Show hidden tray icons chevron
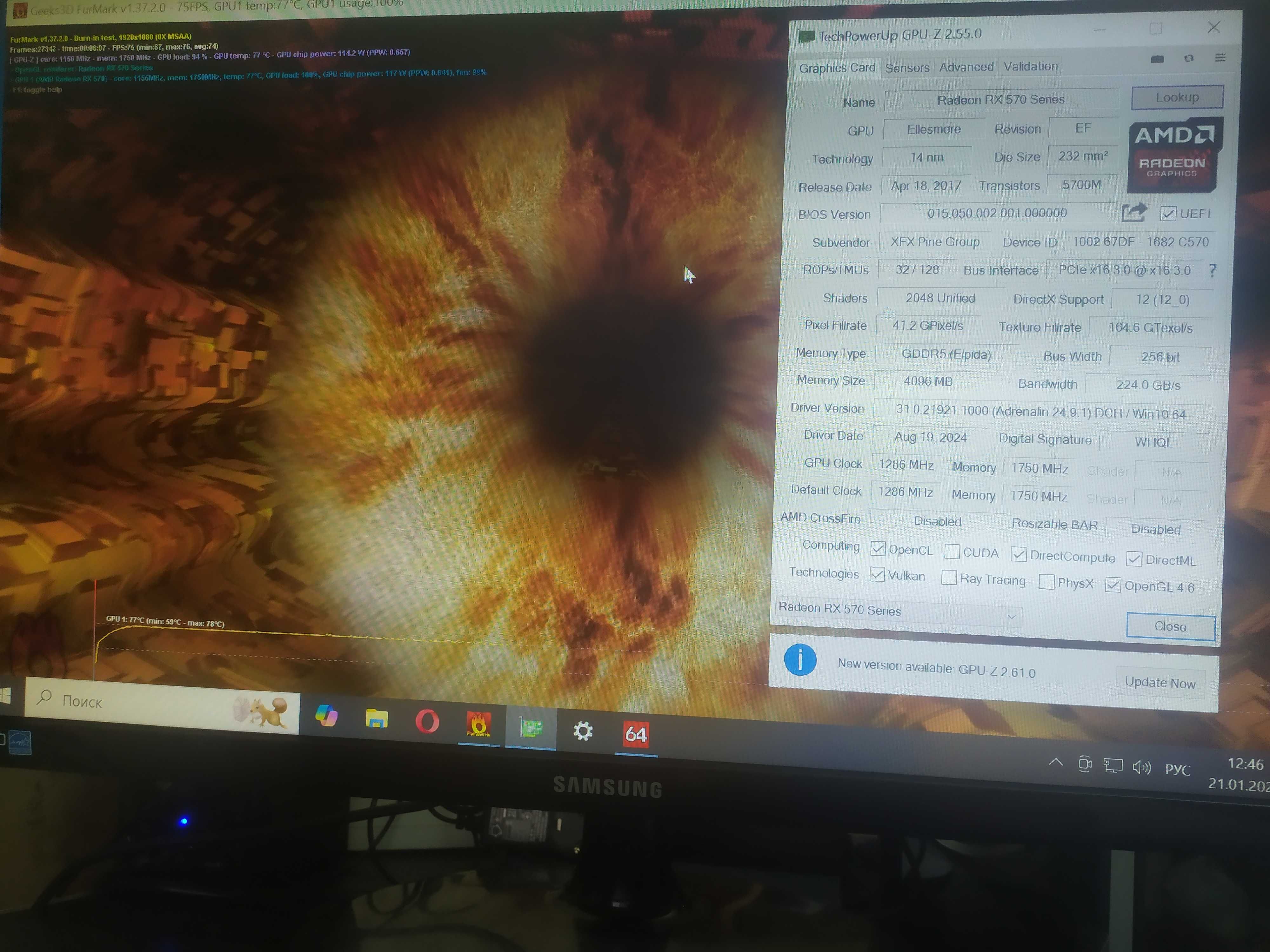The image size is (1270, 952). (1055, 763)
